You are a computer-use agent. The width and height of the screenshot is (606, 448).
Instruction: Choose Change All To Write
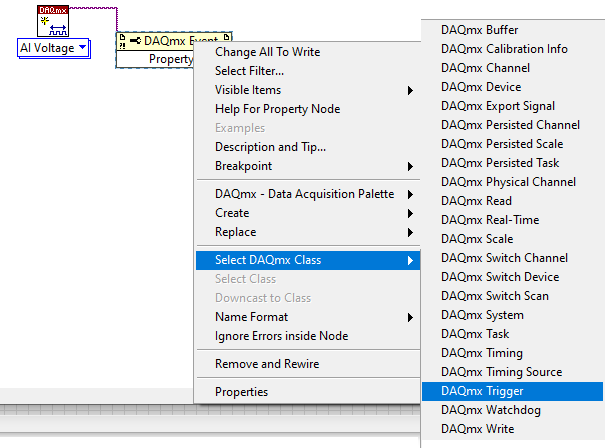pos(308,52)
